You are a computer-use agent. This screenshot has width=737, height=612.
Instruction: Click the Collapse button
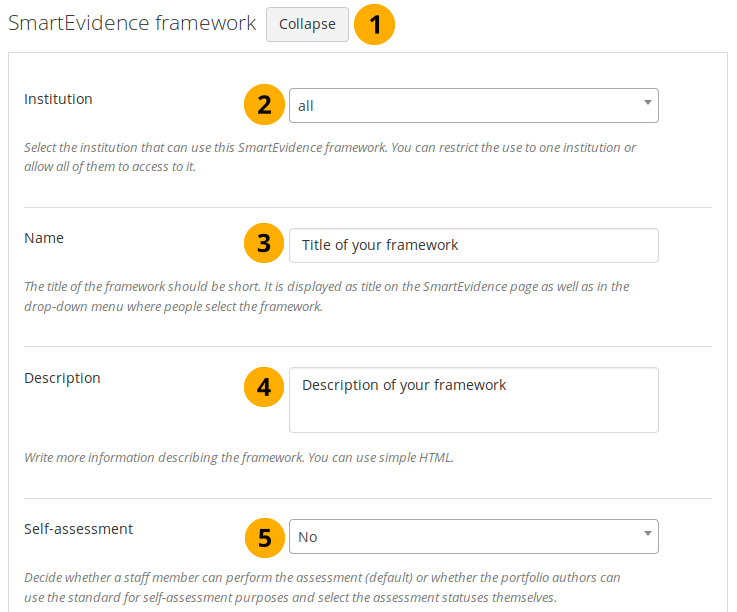pyautogui.click(x=307, y=25)
